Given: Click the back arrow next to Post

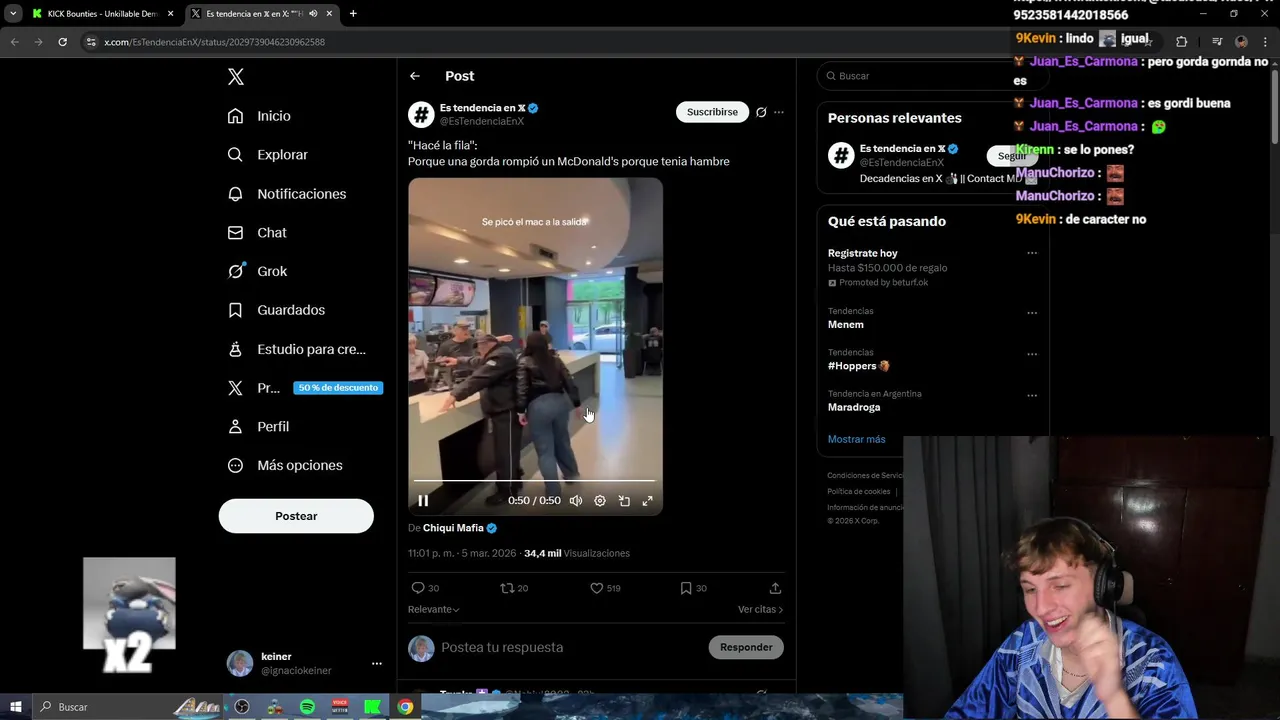Looking at the screenshot, I should tap(415, 76).
